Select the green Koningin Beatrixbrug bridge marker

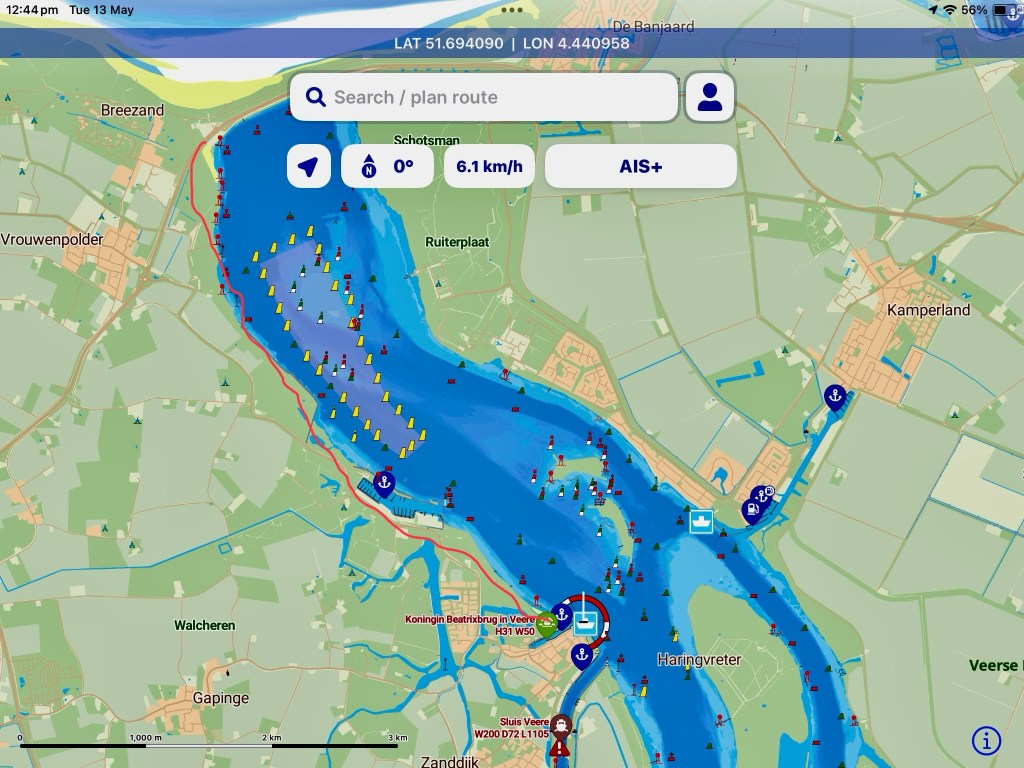tap(546, 625)
